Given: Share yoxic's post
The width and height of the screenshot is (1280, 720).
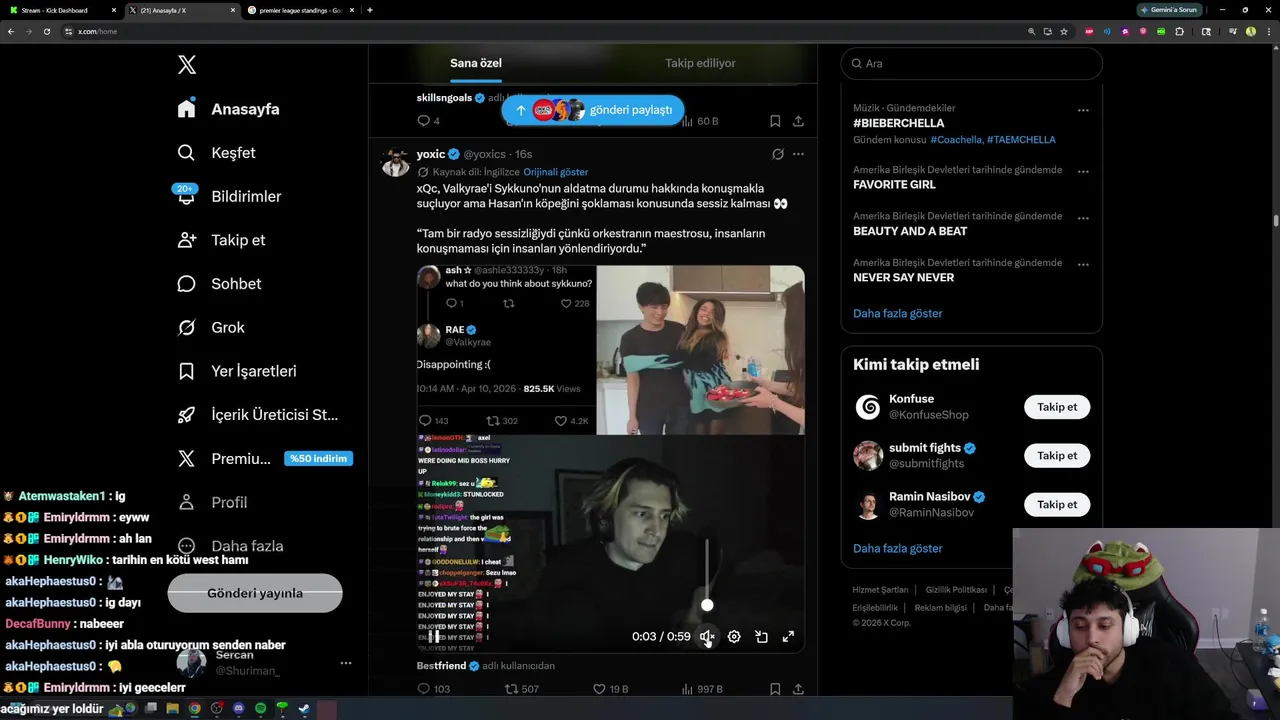Looking at the screenshot, I should click(798, 689).
